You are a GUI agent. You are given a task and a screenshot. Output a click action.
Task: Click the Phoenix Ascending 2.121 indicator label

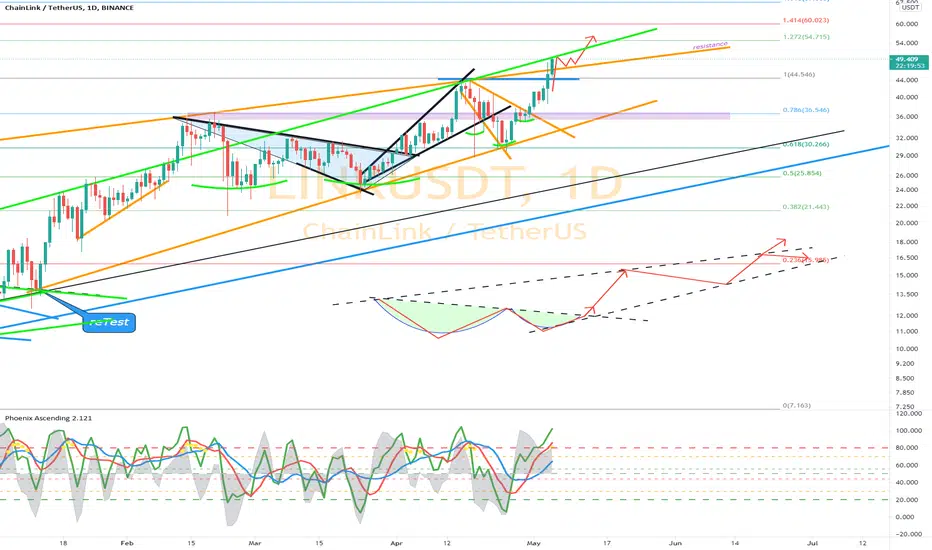49,418
